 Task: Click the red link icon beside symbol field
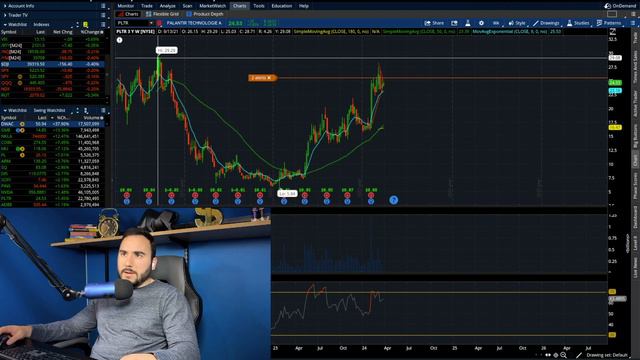tap(159, 23)
